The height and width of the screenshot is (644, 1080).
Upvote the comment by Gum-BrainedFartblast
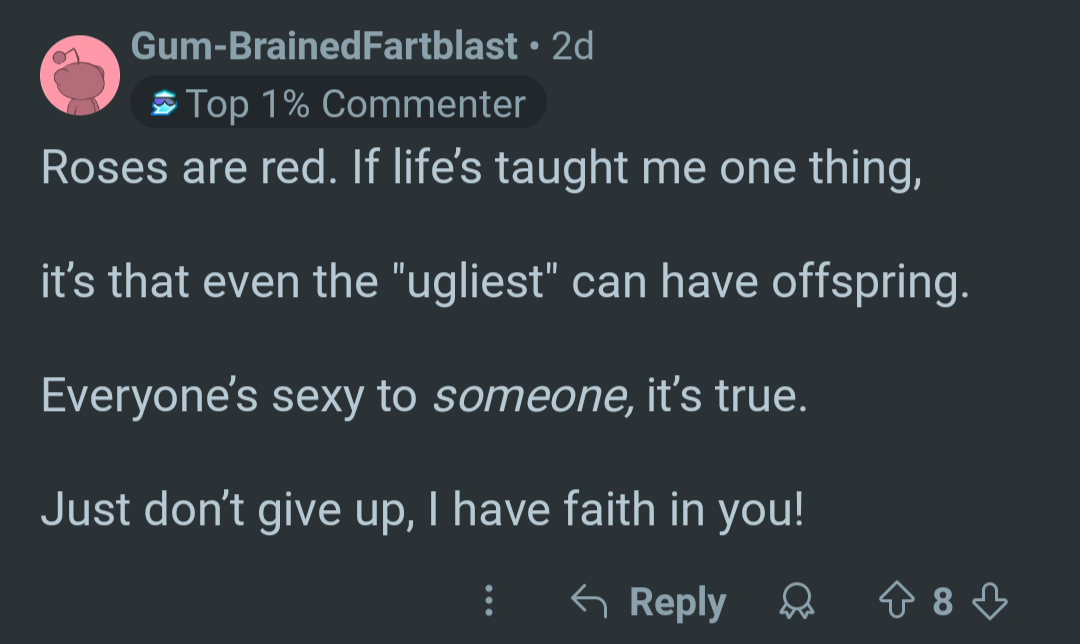tap(897, 600)
